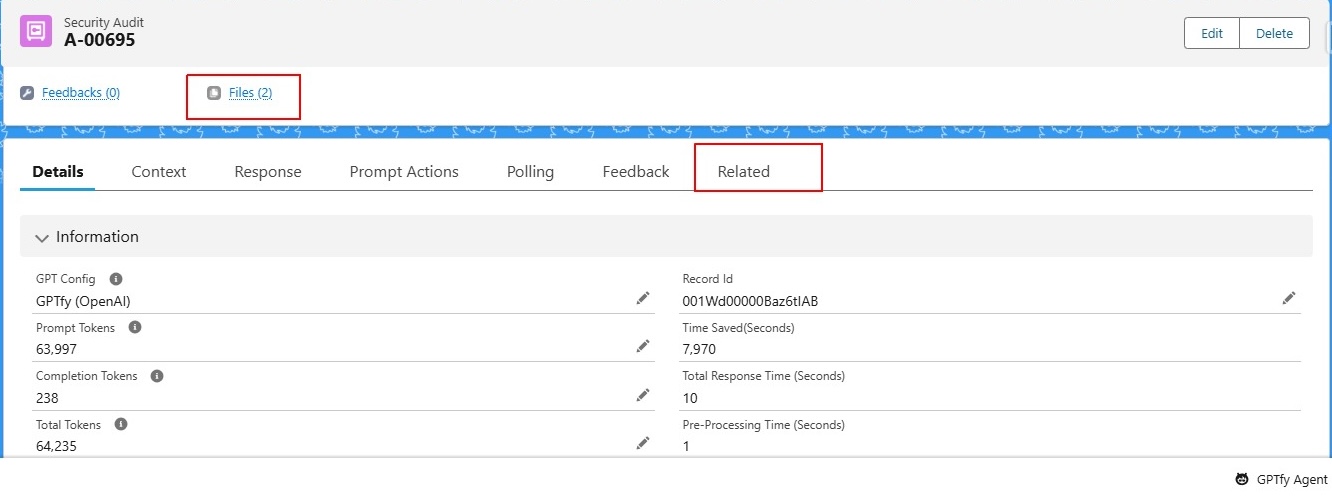Image resolution: width=1332 pixels, height=498 pixels.
Task: Open the Feedbacks (0) link
Action: point(81,93)
